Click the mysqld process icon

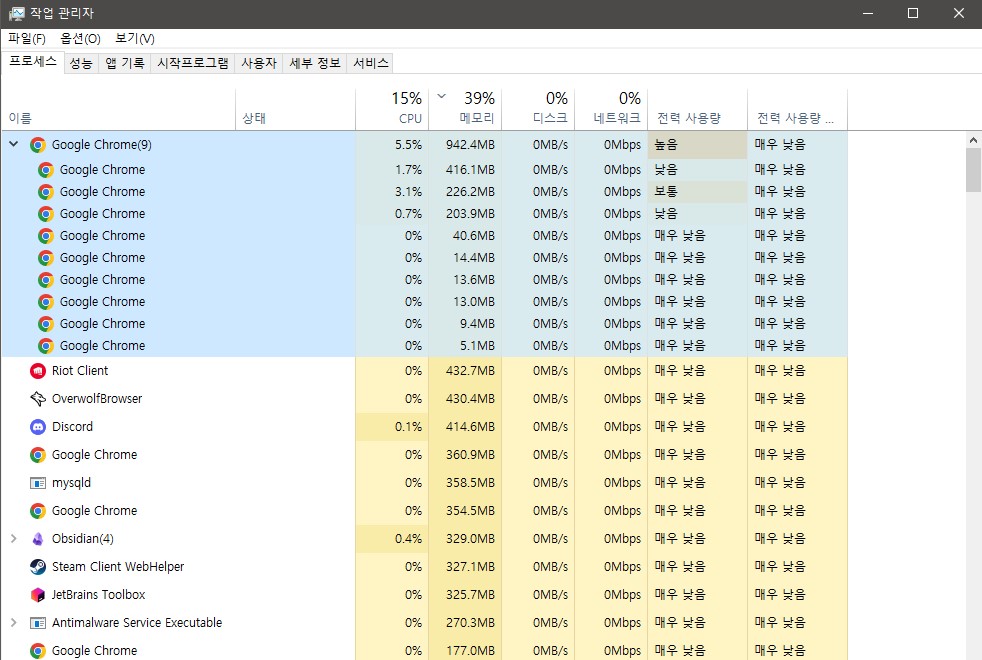tap(38, 483)
